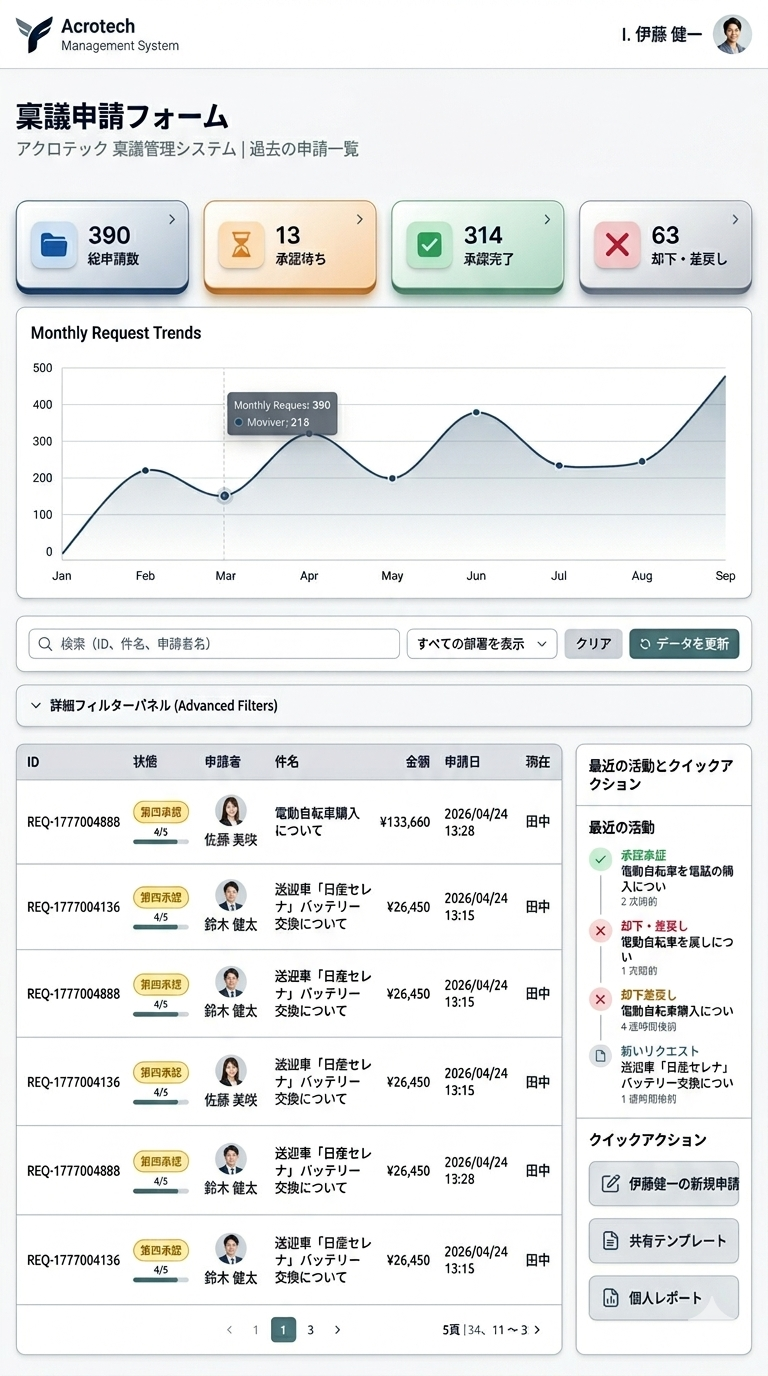Open 共有テンプレート quick action

coord(664,1241)
